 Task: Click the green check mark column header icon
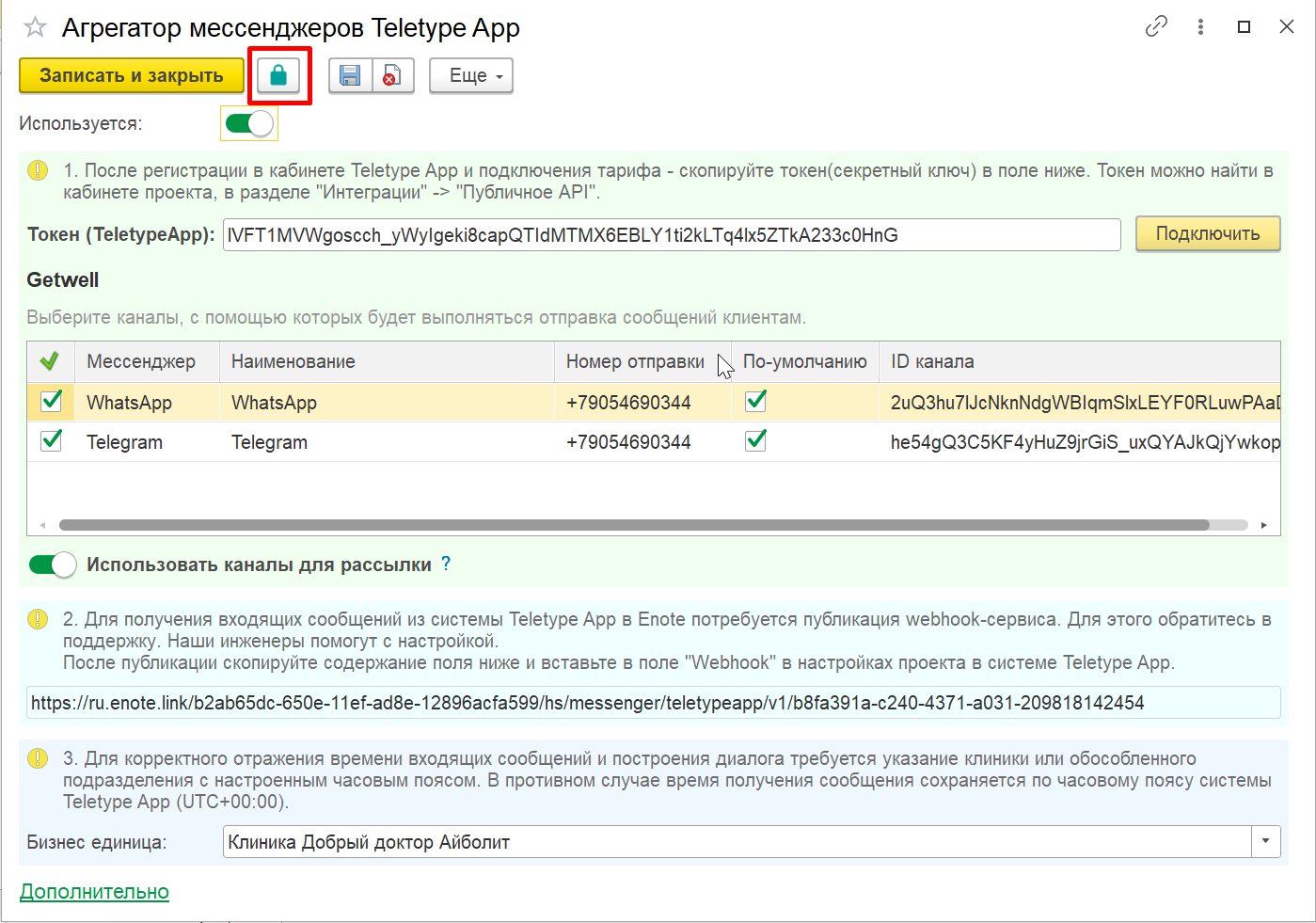pos(49,361)
